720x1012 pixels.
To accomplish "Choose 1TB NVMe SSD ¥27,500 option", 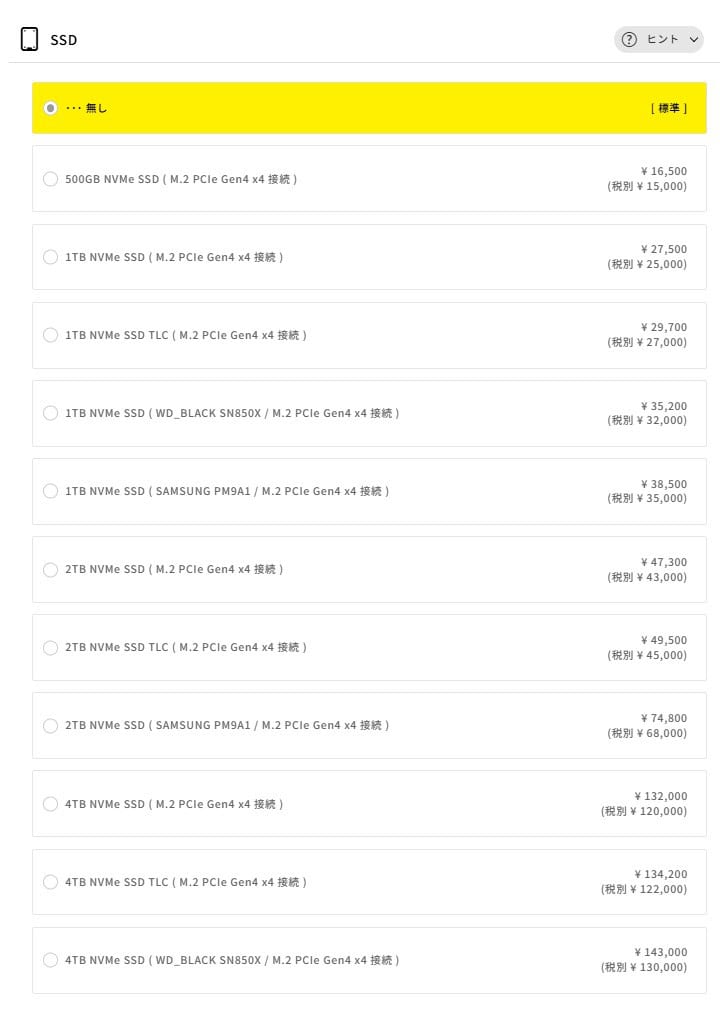I will [51, 257].
